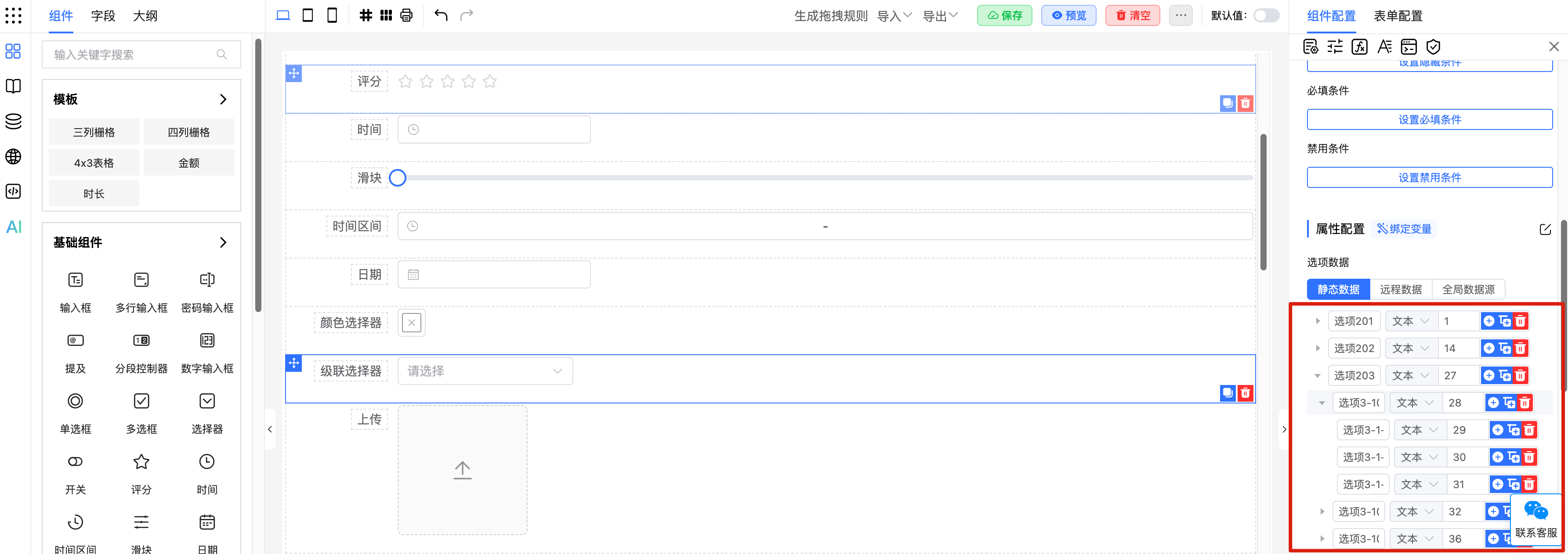Open the 导出 dropdown menu
This screenshot has height=554, width=1568.
tap(940, 16)
